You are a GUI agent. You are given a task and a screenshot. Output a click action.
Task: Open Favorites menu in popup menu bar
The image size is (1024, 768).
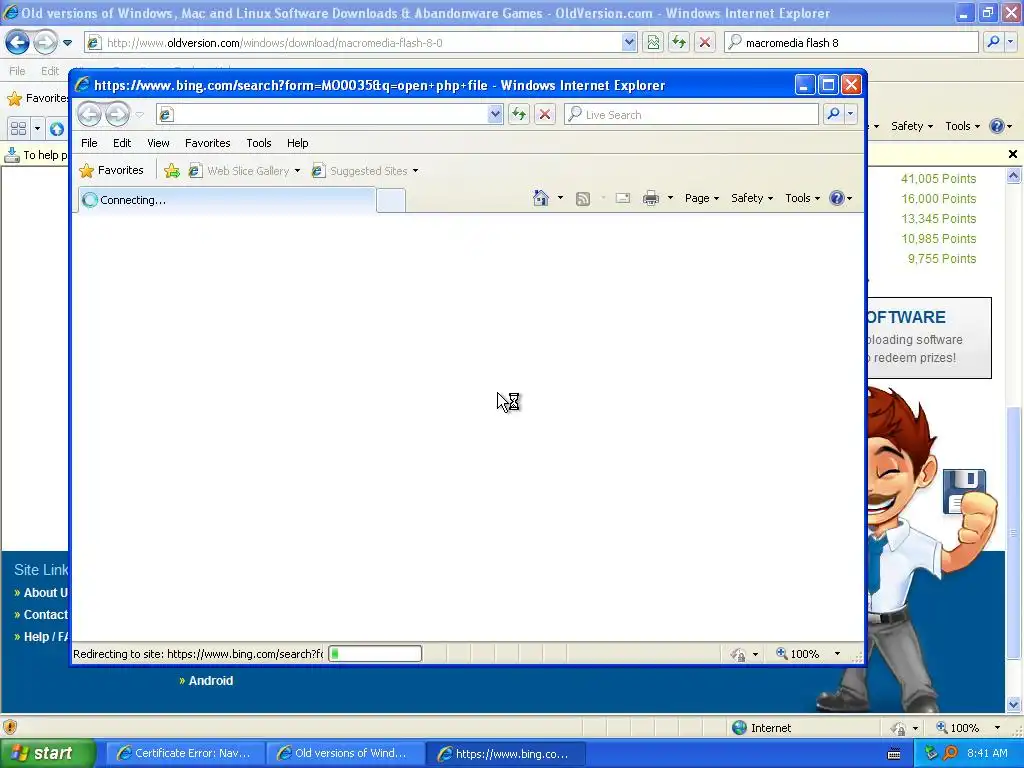click(208, 143)
